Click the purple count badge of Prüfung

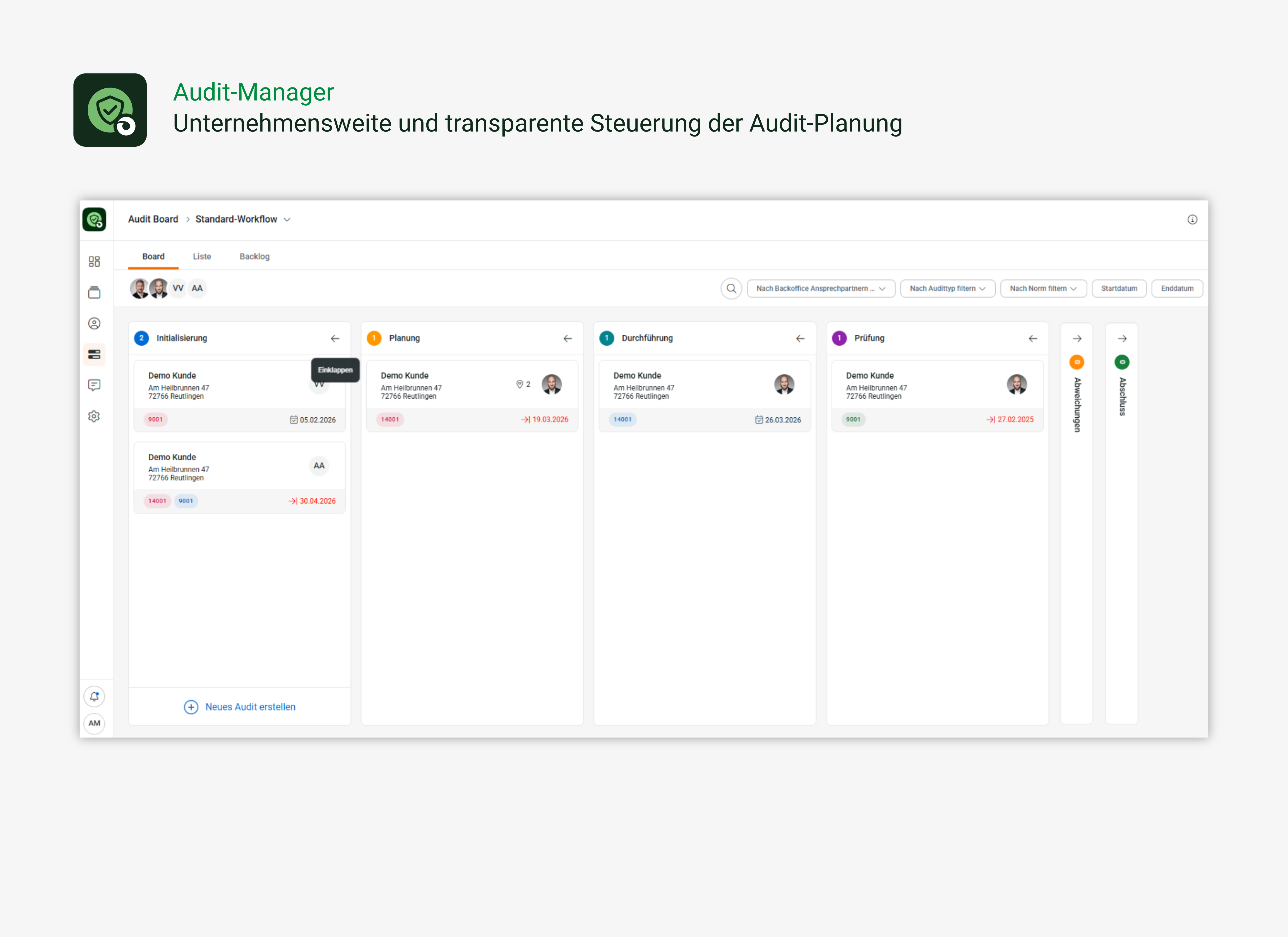[x=839, y=338]
